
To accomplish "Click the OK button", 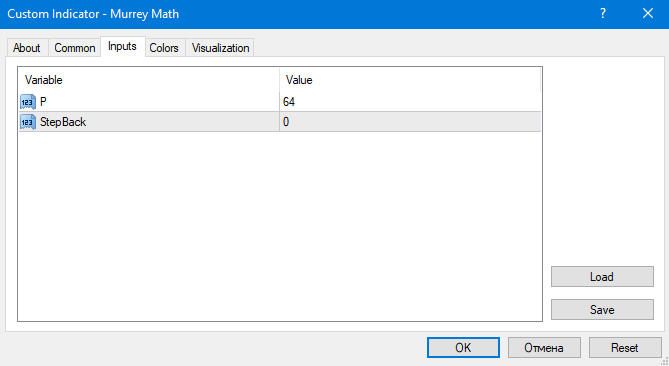I will [x=463, y=348].
